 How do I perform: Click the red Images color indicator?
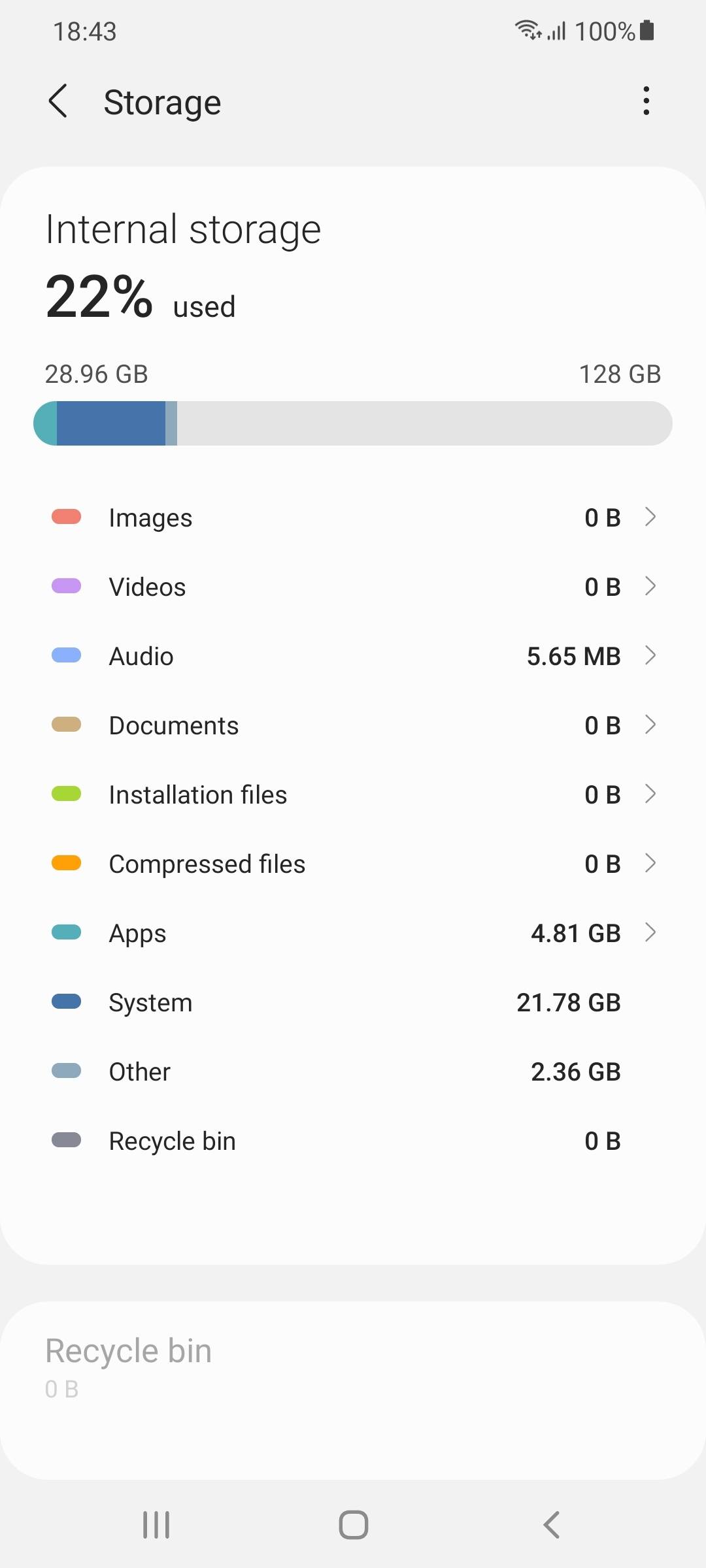[x=66, y=517]
